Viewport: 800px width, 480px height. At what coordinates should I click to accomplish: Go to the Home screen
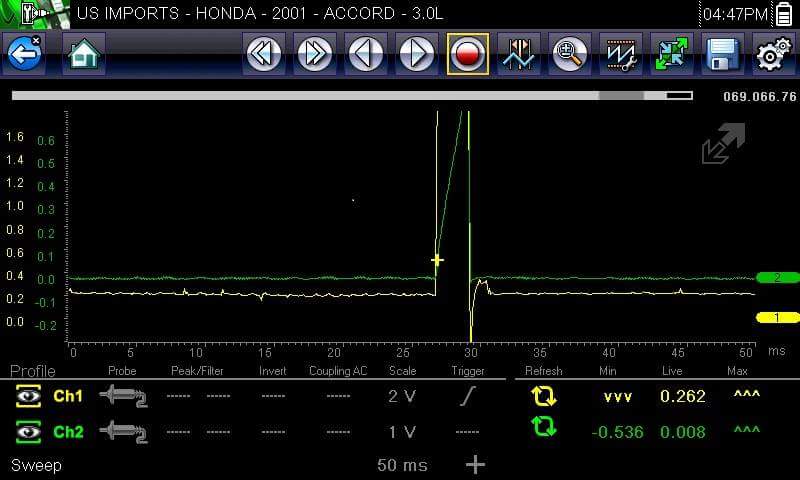coord(84,54)
